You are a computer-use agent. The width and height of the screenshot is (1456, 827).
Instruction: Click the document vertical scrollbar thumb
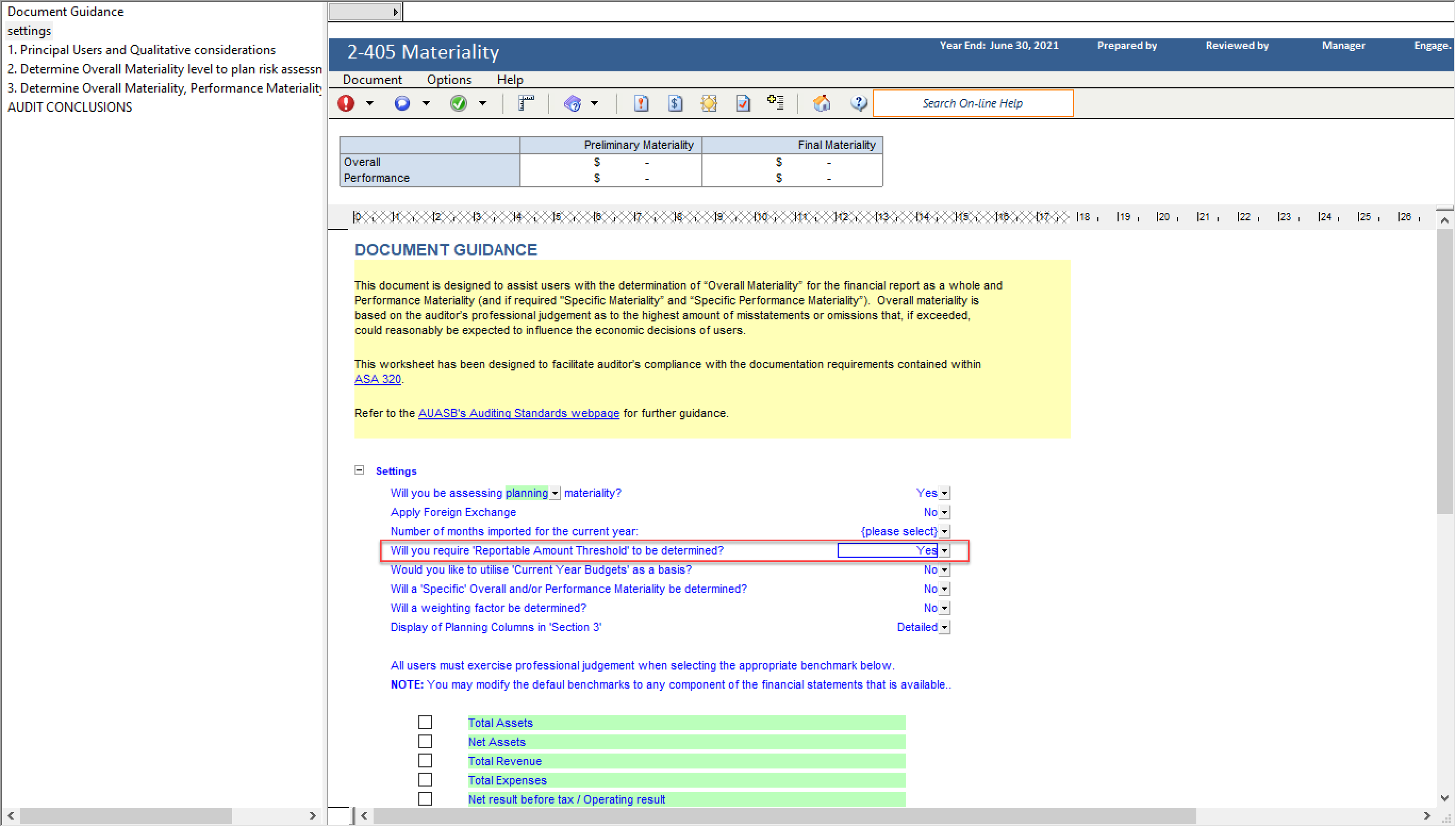[1445, 372]
